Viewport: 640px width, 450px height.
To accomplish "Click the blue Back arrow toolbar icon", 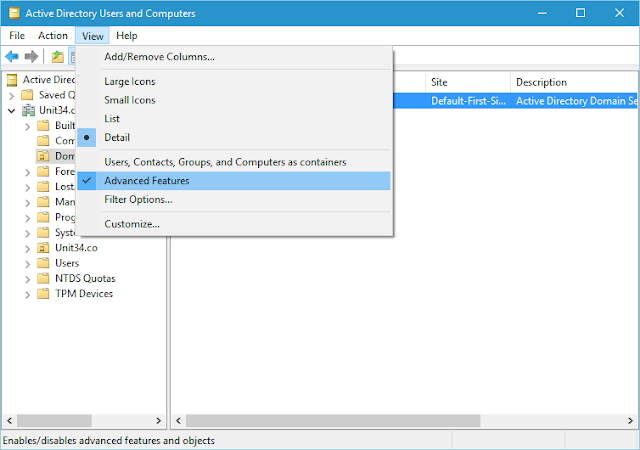I will (12, 56).
